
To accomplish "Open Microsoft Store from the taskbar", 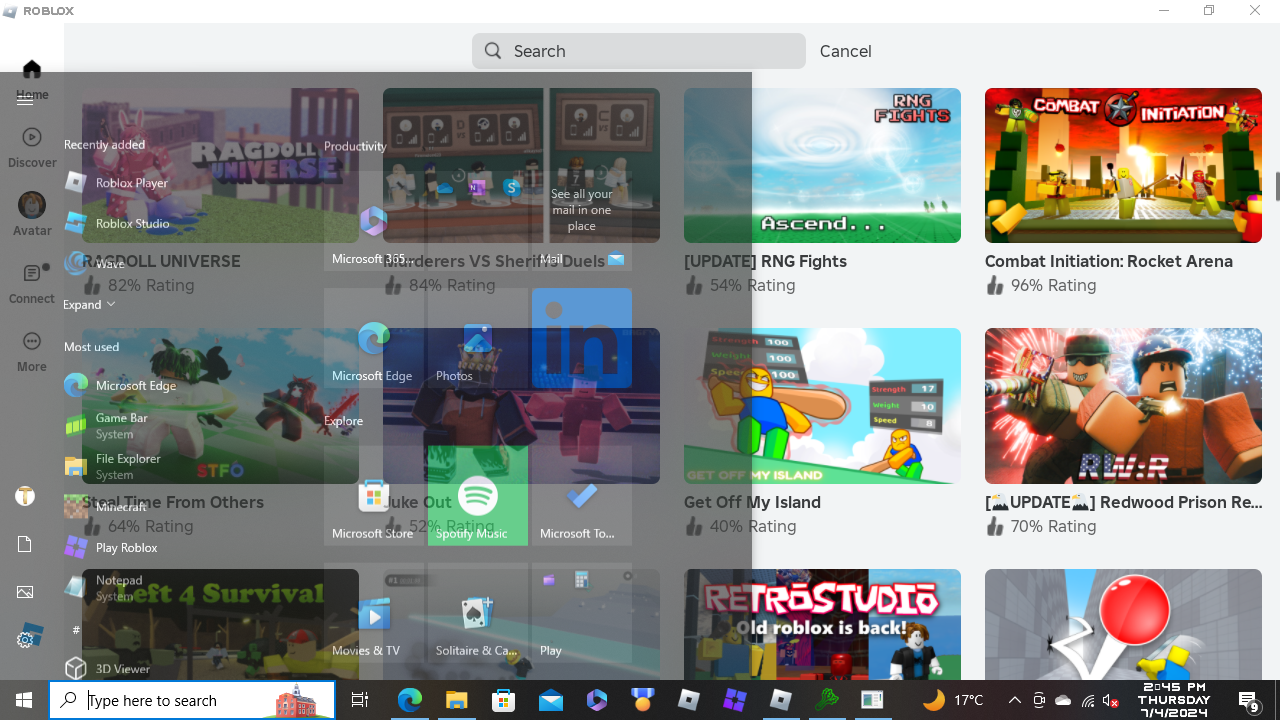I will [504, 700].
